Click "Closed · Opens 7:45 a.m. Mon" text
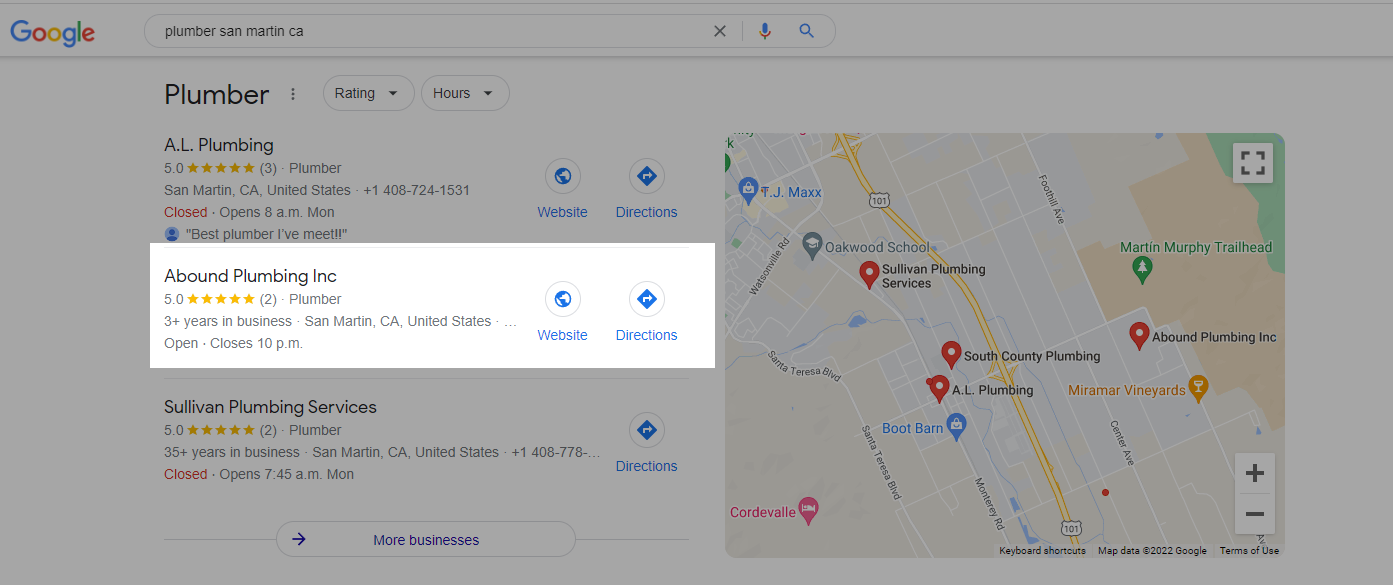1393x585 pixels. 259,474
